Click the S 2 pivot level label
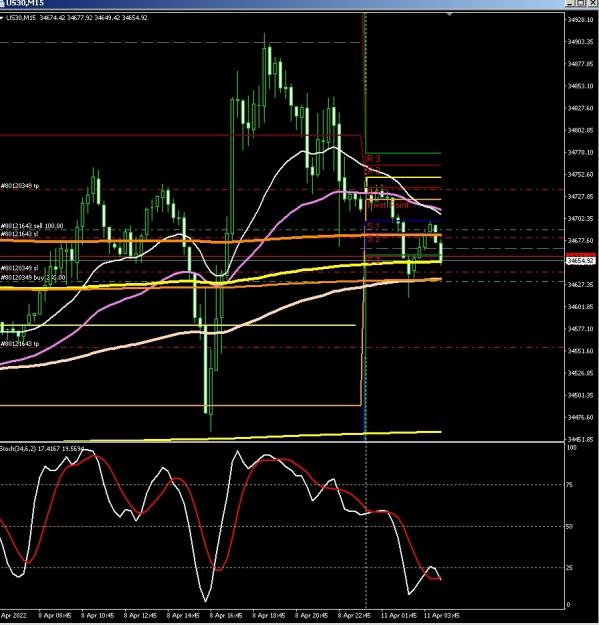This screenshot has height=625, width=599. click(x=373, y=239)
